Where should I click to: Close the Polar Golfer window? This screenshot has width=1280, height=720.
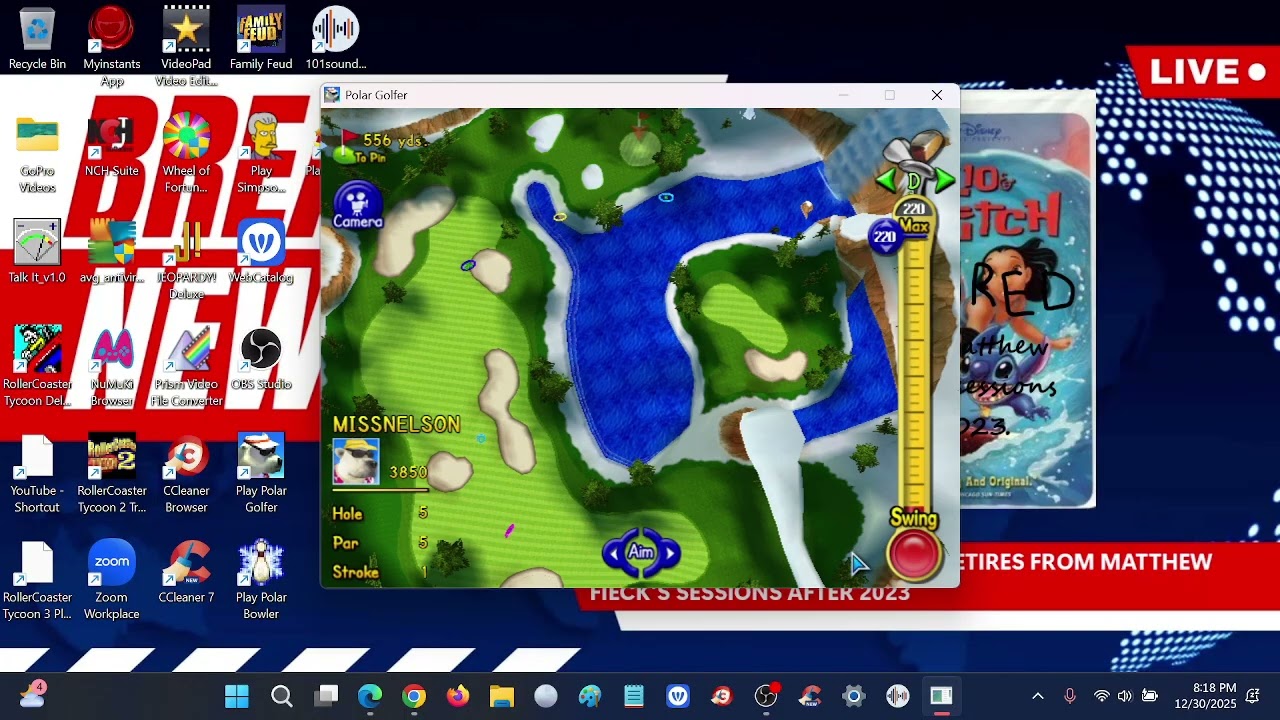[x=936, y=95]
